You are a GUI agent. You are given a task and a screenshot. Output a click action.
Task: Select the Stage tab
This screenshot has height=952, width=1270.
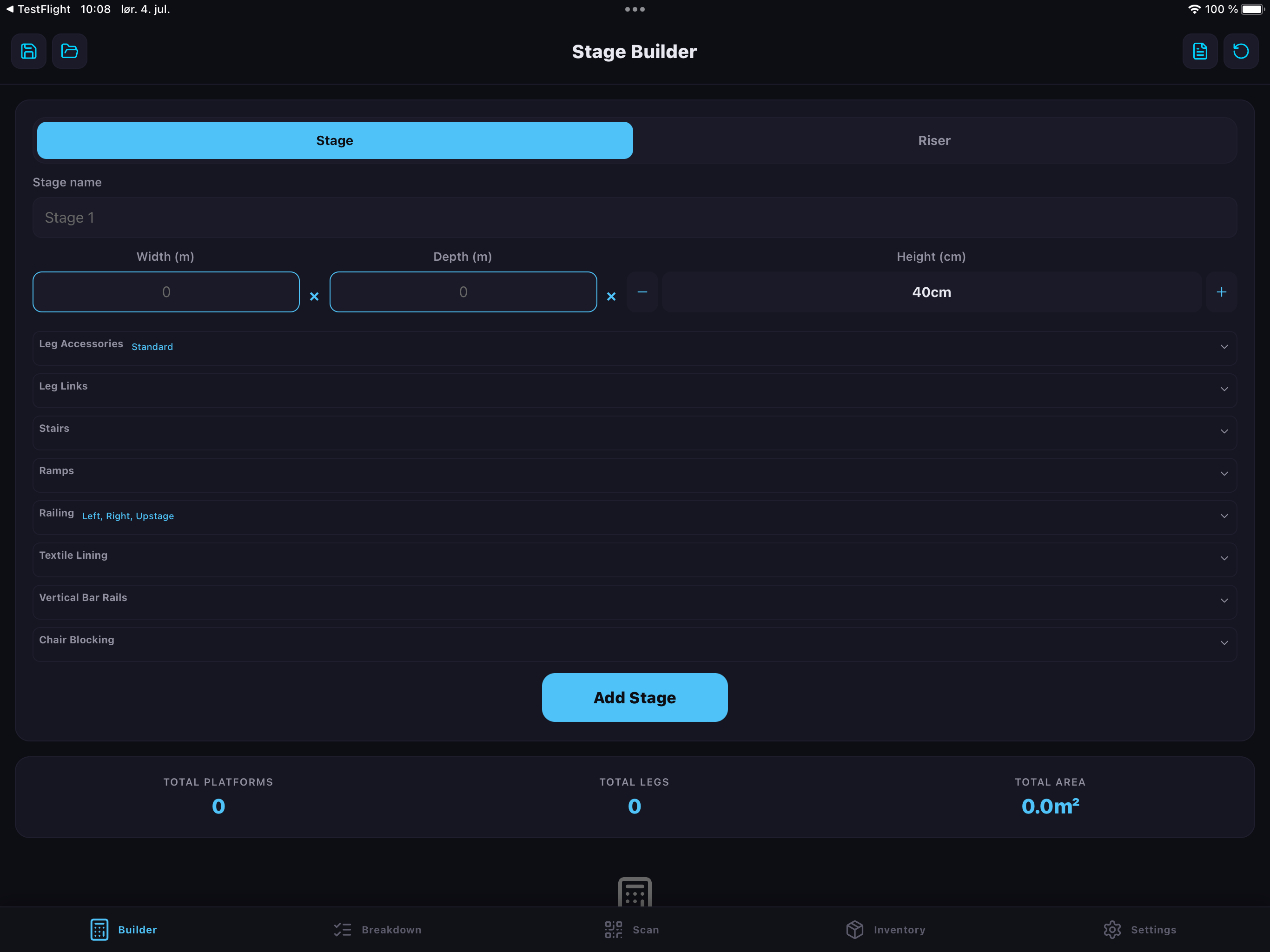(x=335, y=140)
